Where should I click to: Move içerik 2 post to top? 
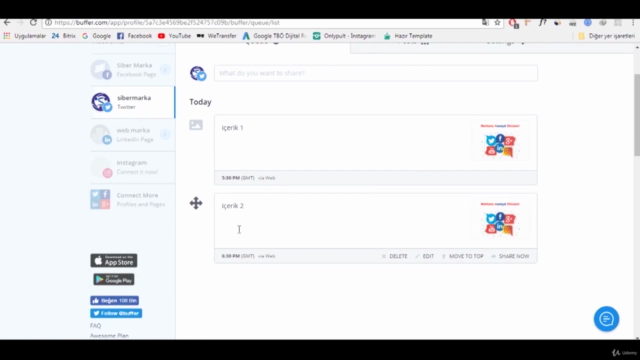462,256
